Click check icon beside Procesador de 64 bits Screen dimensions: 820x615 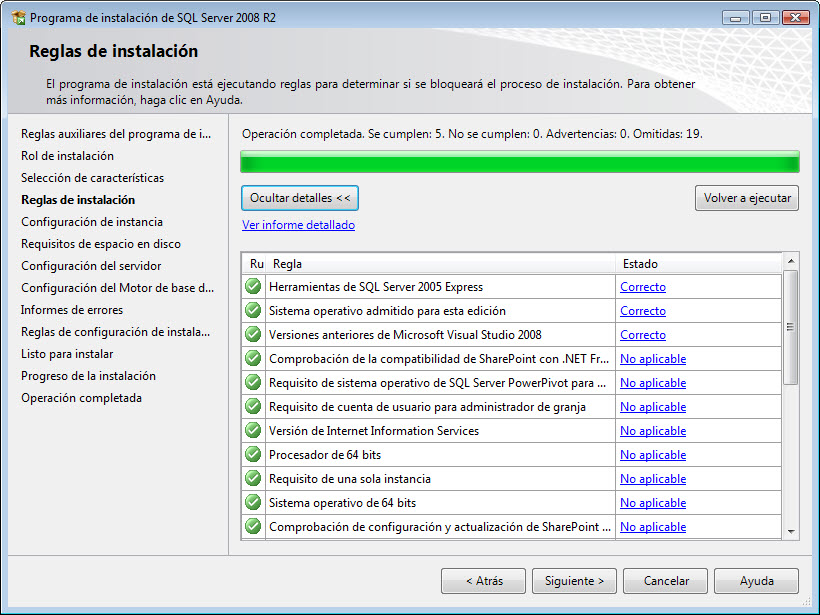coord(253,455)
